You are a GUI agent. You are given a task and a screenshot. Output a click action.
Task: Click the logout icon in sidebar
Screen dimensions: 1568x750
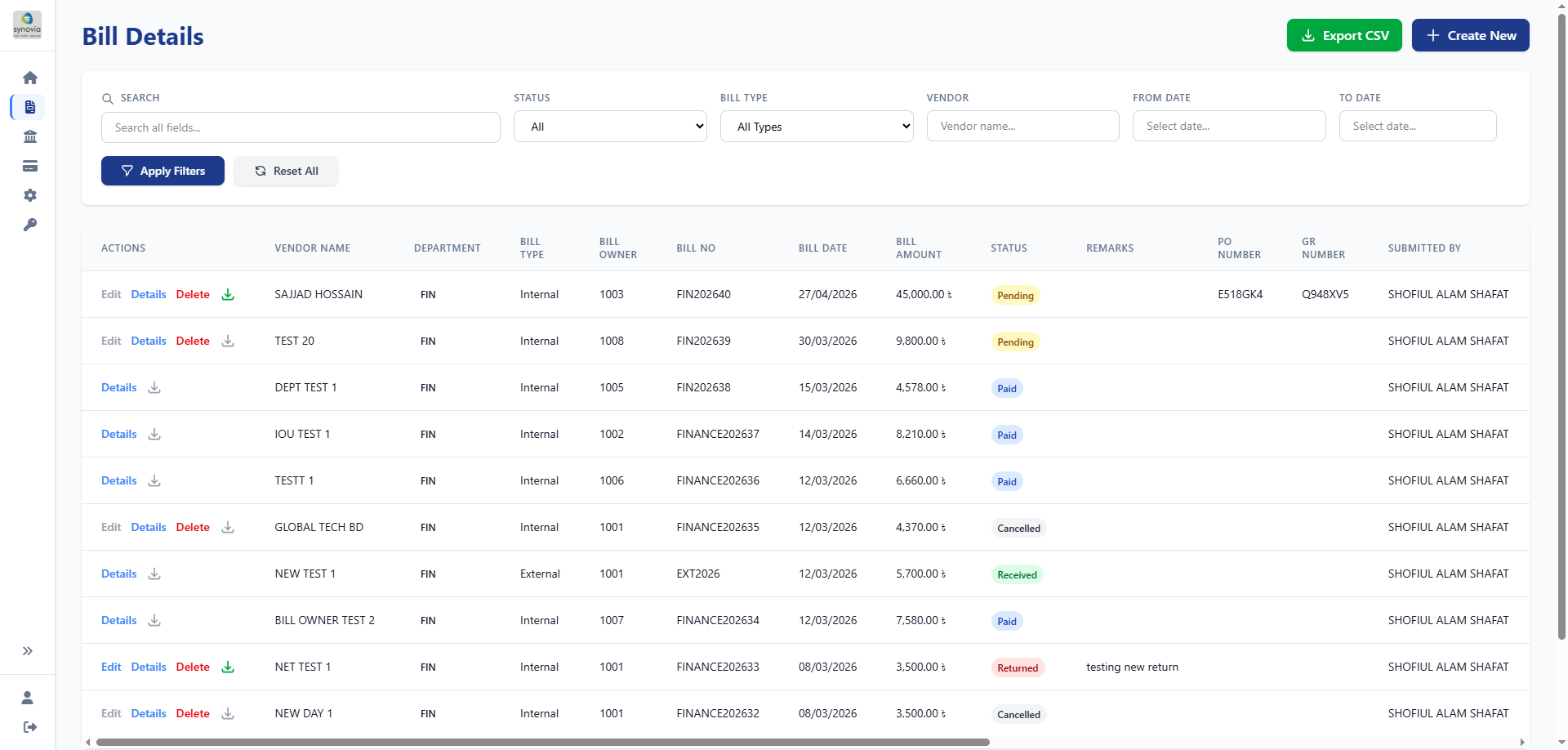coord(30,727)
